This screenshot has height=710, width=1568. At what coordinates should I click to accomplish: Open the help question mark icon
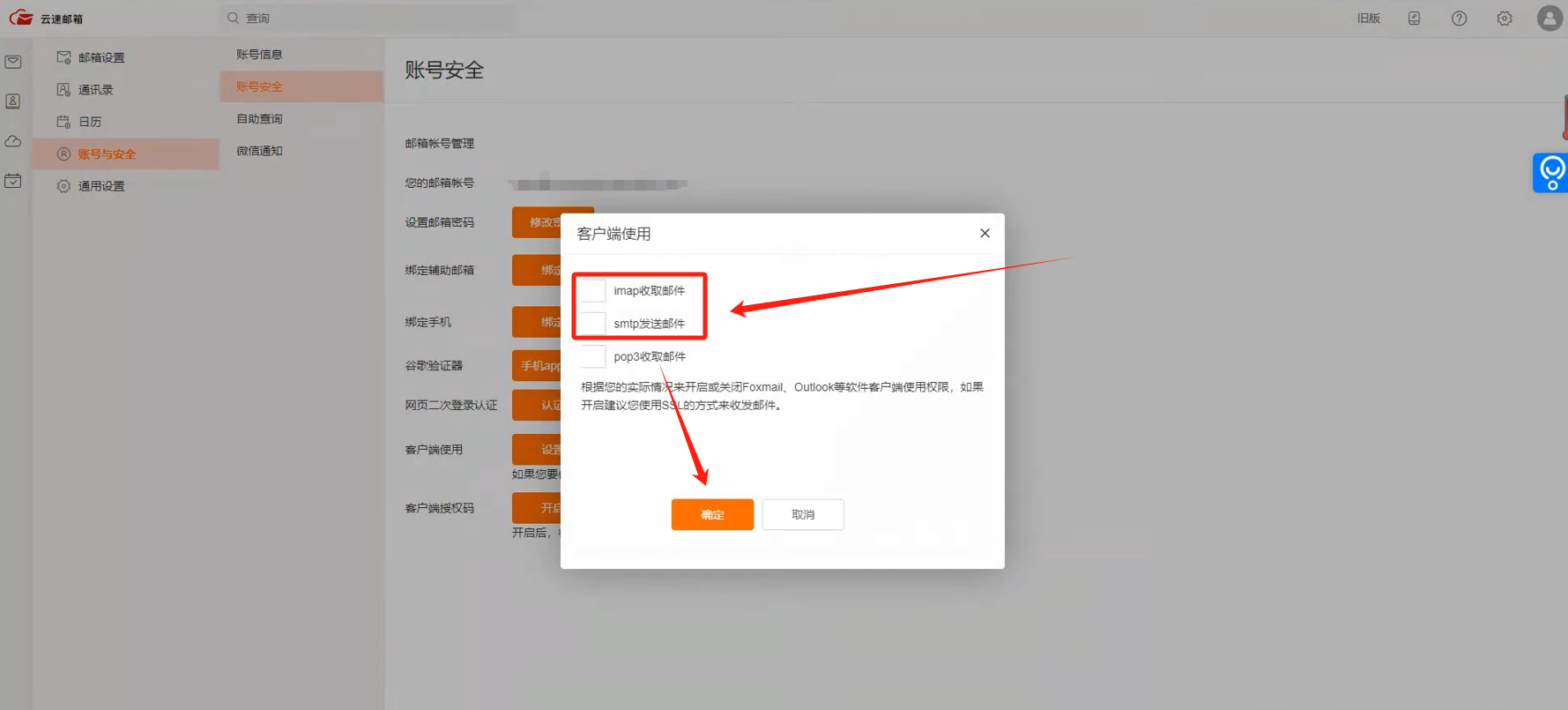(x=1460, y=19)
